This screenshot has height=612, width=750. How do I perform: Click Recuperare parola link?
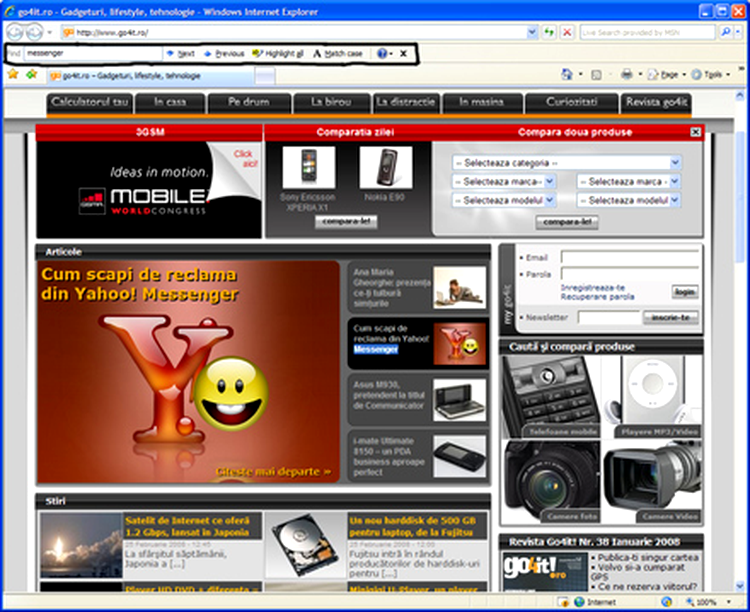[597, 297]
